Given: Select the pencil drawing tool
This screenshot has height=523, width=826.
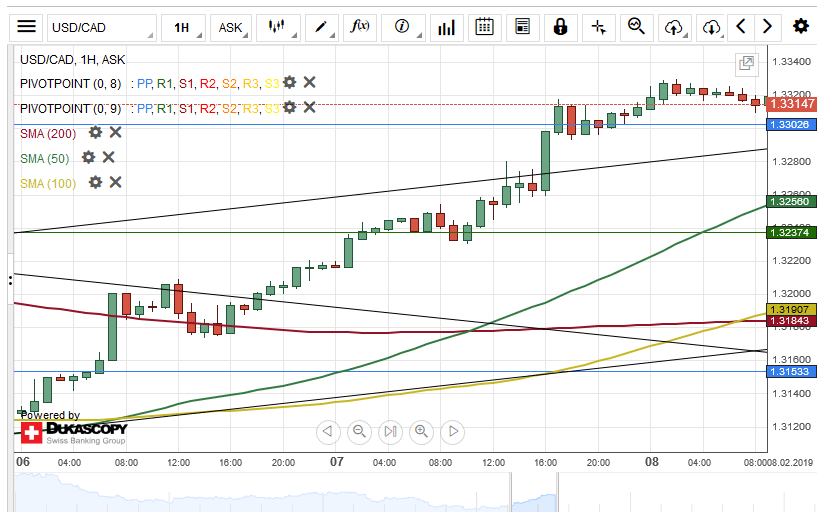Looking at the screenshot, I should click(320, 27).
